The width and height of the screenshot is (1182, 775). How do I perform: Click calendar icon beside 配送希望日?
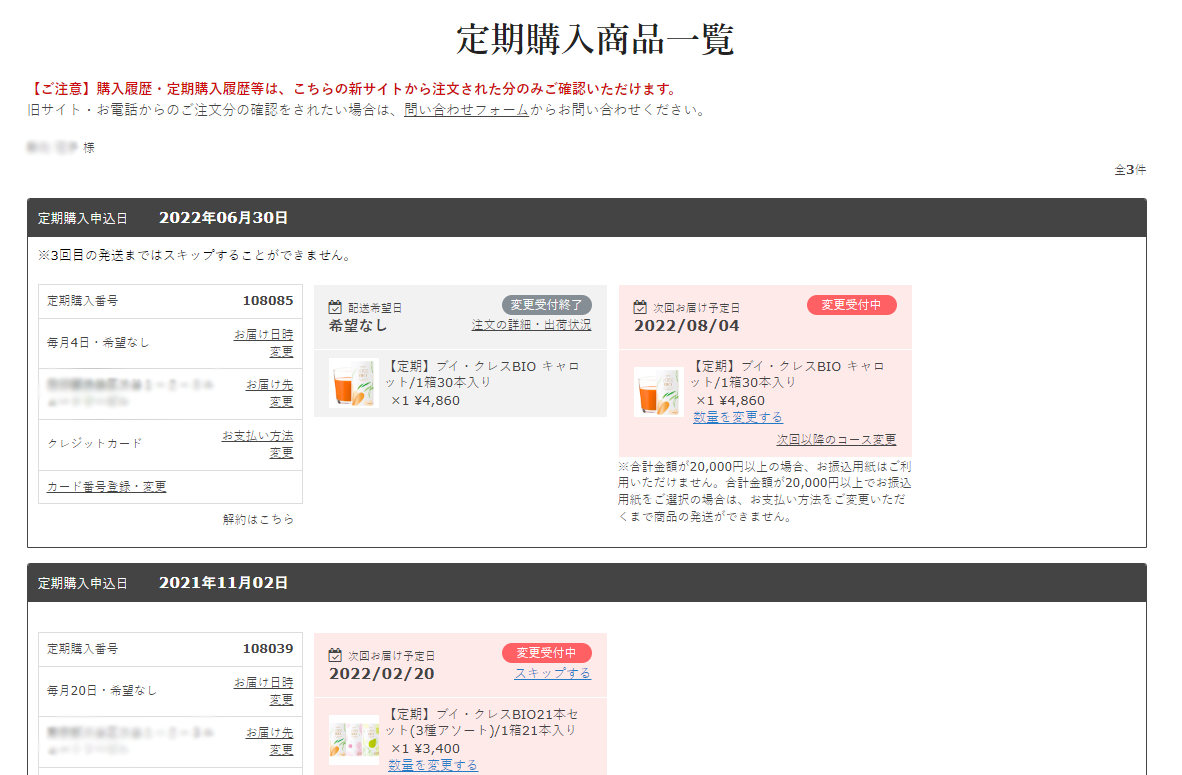tap(336, 308)
